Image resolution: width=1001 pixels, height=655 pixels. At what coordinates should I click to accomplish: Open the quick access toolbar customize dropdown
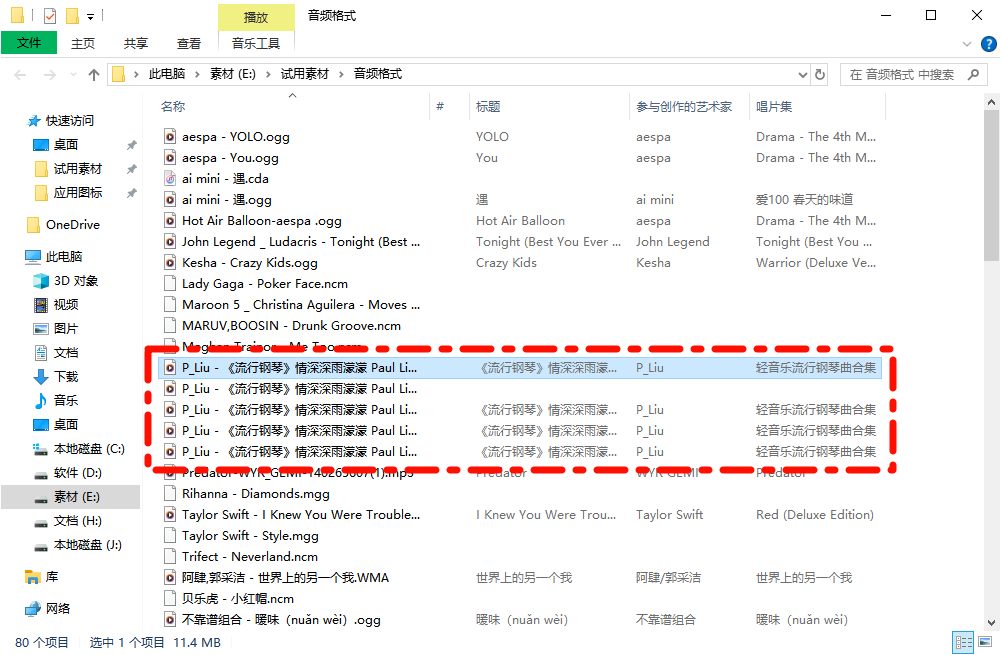pyautogui.click(x=90, y=17)
